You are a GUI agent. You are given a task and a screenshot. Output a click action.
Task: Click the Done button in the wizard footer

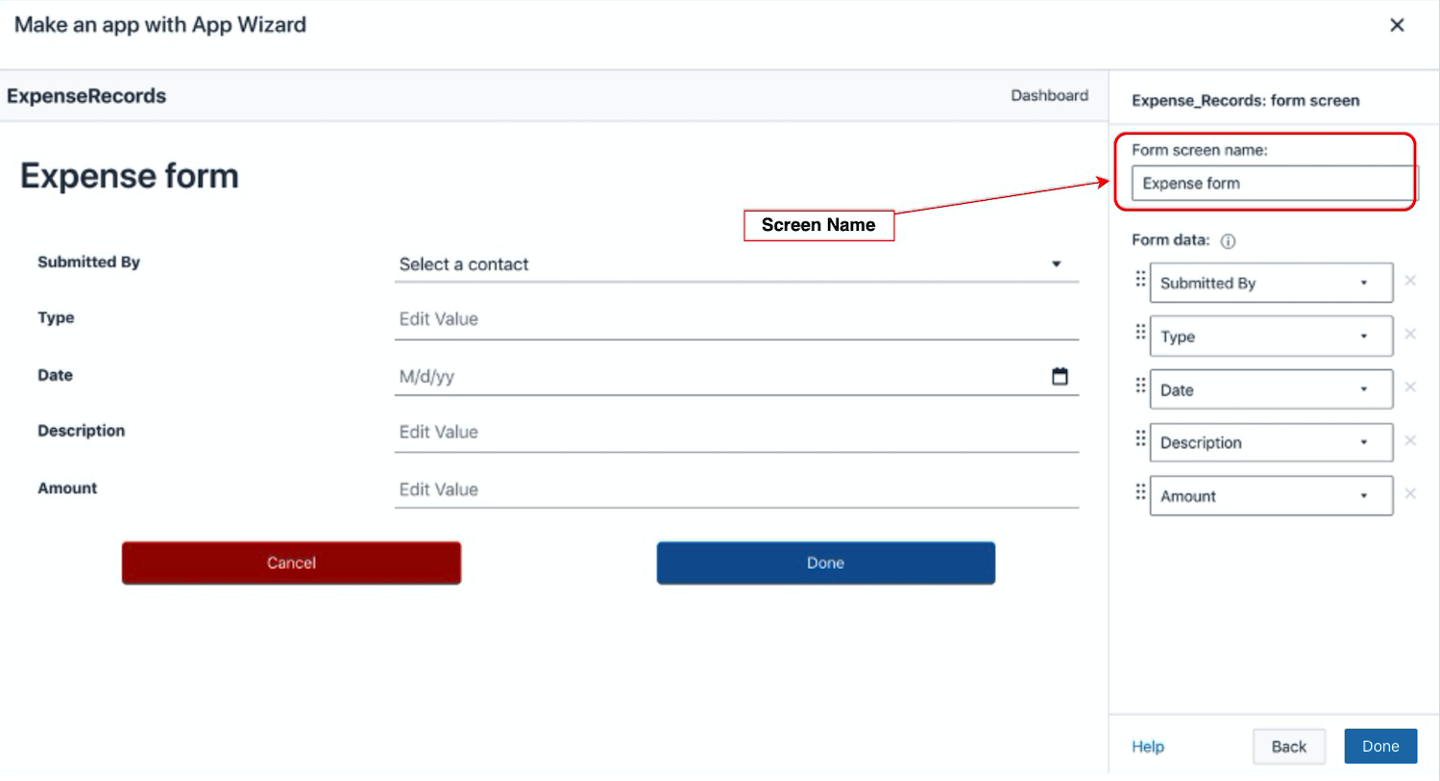[x=1381, y=747]
